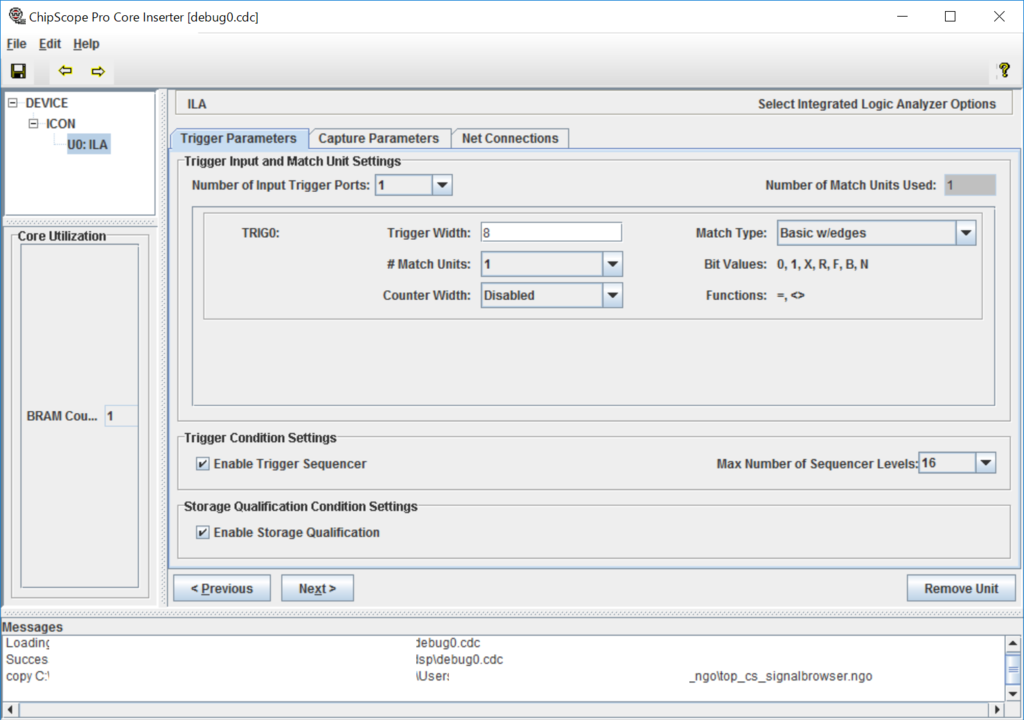Screen dimensions: 1024x720
Task: Click the ChipScope app icon in title bar
Action: [x=16, y=16]
